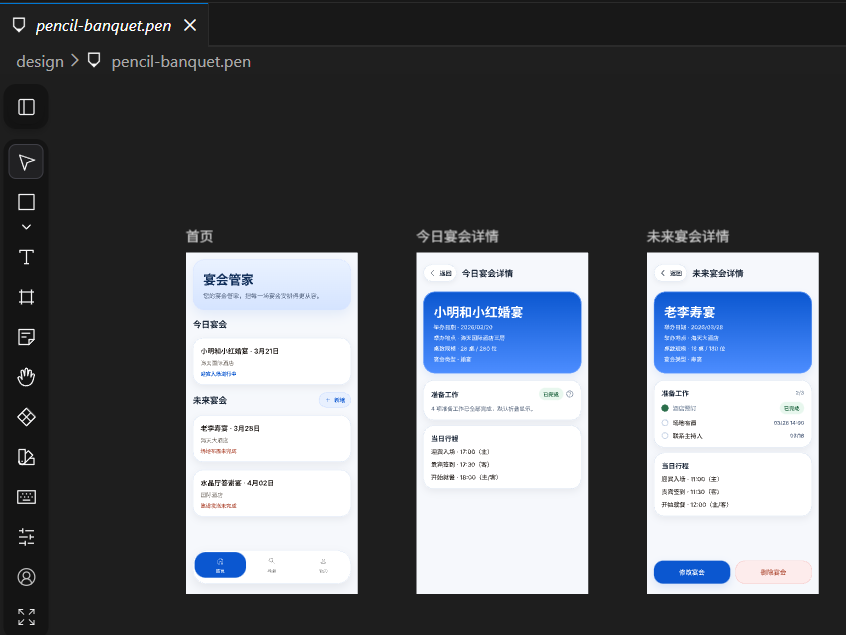
Task: Open the shapes palette tool icon
Action: 25,457
